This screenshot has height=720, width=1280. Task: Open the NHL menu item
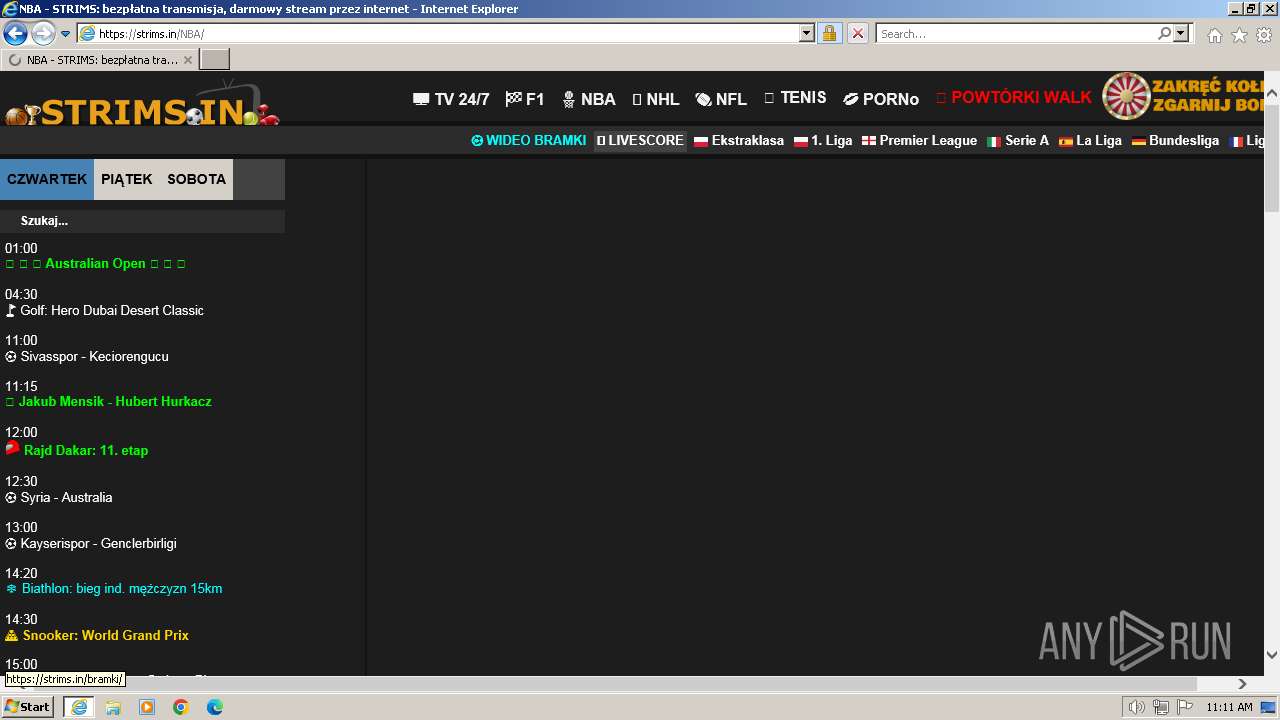point(656,99)
